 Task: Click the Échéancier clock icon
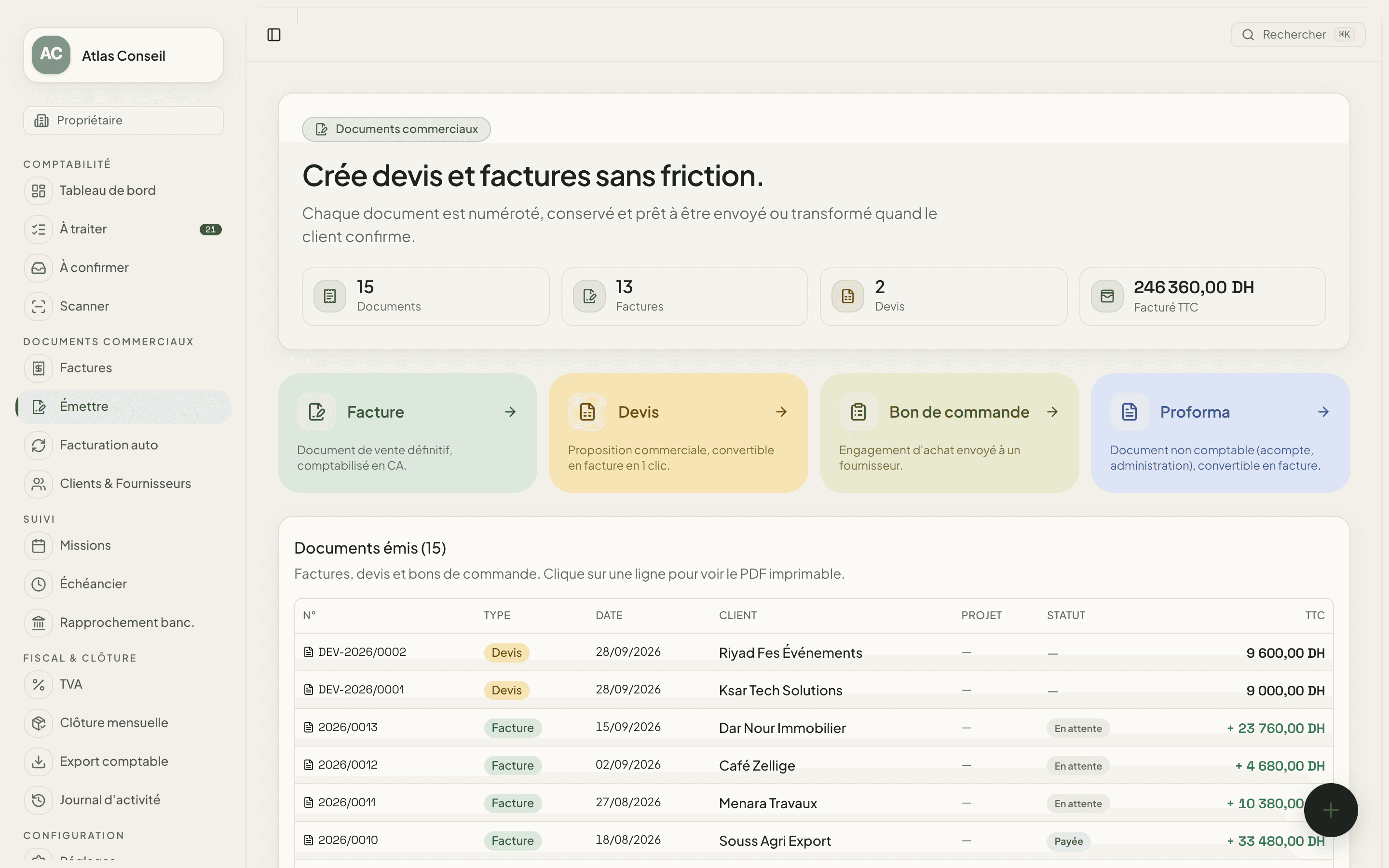point(39,584)
